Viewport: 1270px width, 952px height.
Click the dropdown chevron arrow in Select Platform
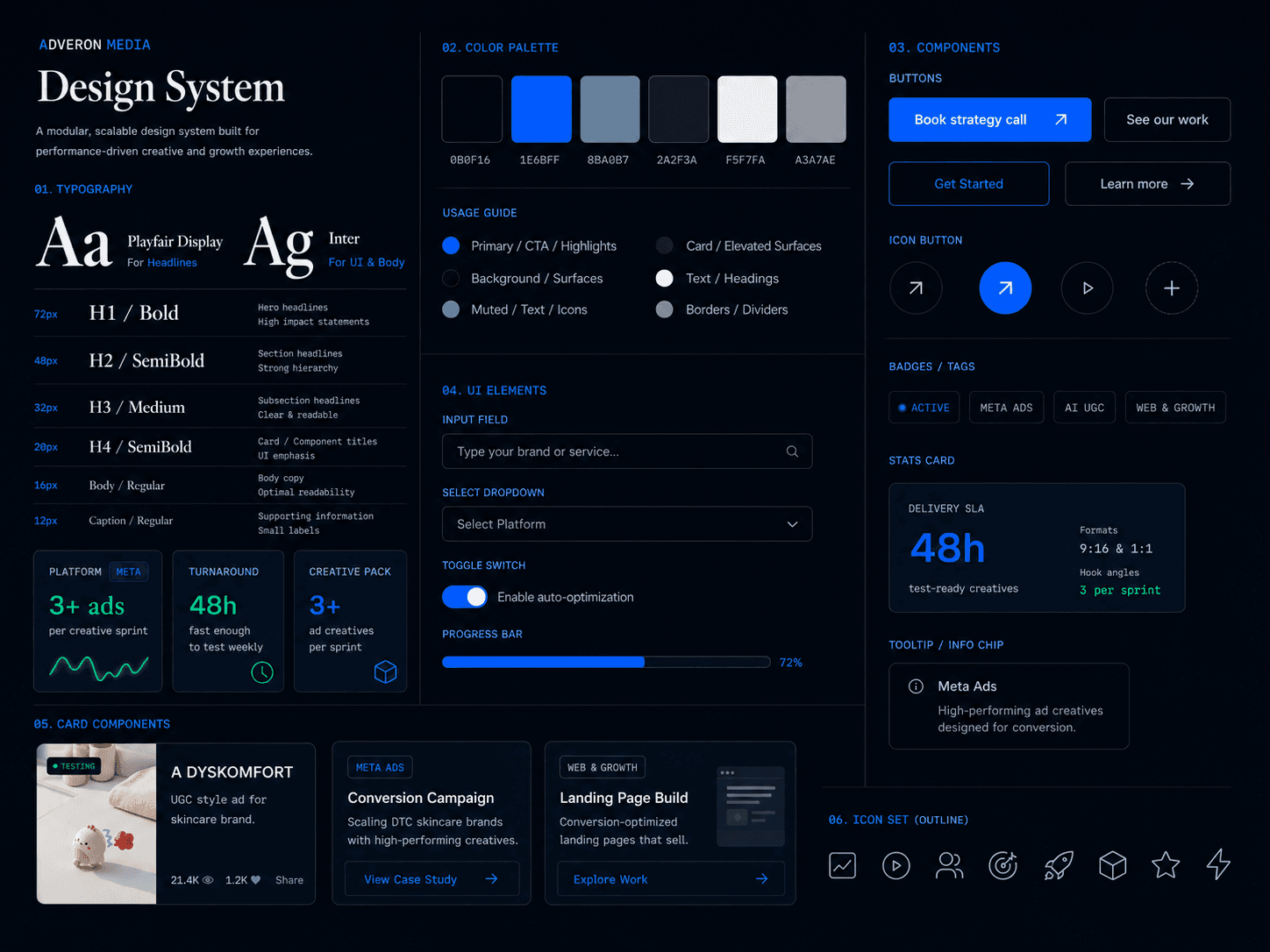point(792,524)
